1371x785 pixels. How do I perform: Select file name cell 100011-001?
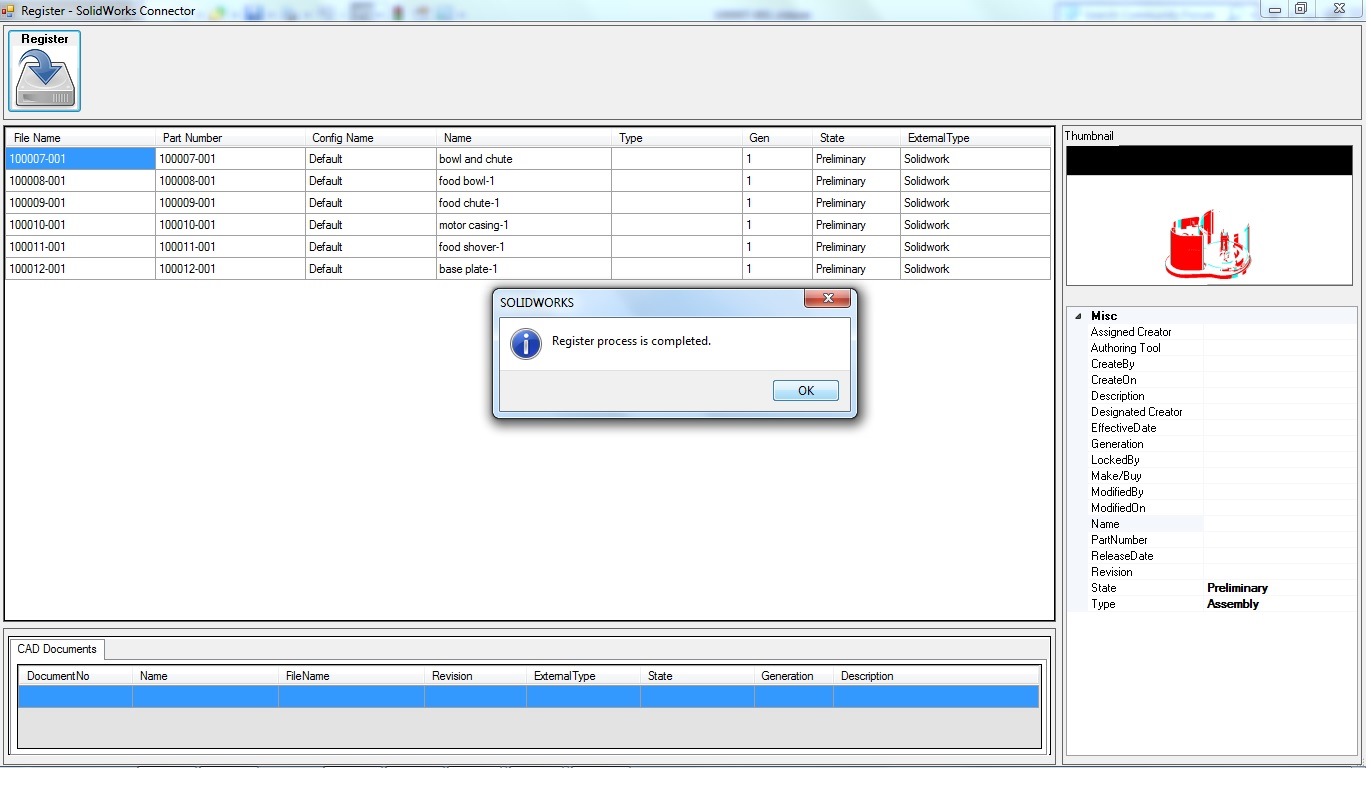(x=80, y=247)
